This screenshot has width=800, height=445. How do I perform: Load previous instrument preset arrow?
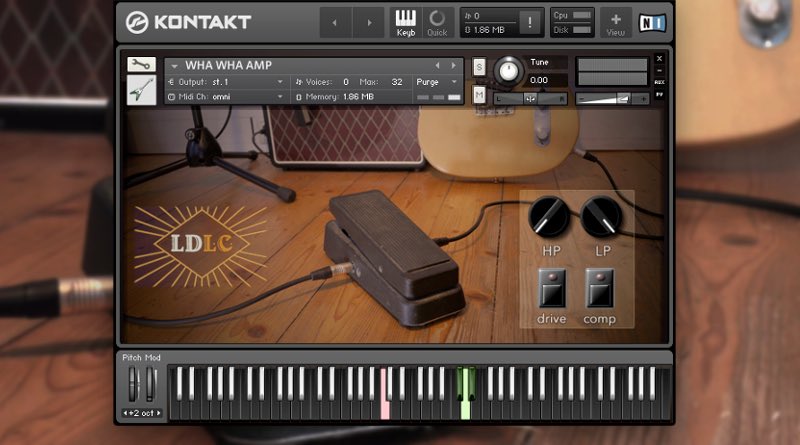[x=437, y=65]
